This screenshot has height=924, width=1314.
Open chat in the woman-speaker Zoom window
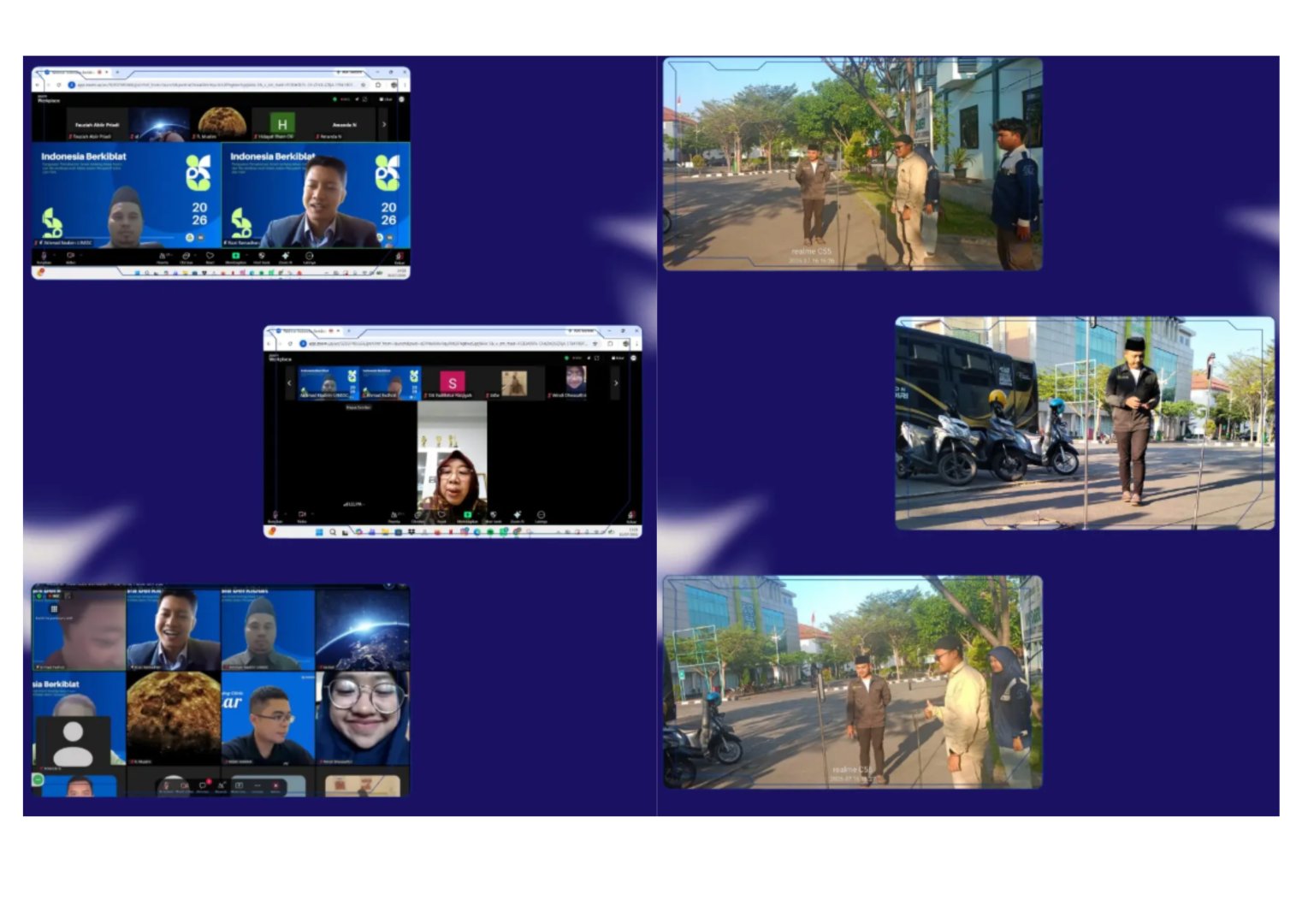coord(418,516)
